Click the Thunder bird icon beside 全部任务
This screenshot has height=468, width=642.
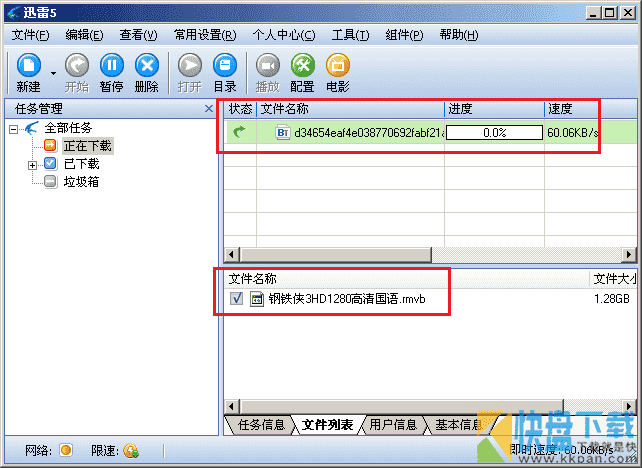(32, 128)
